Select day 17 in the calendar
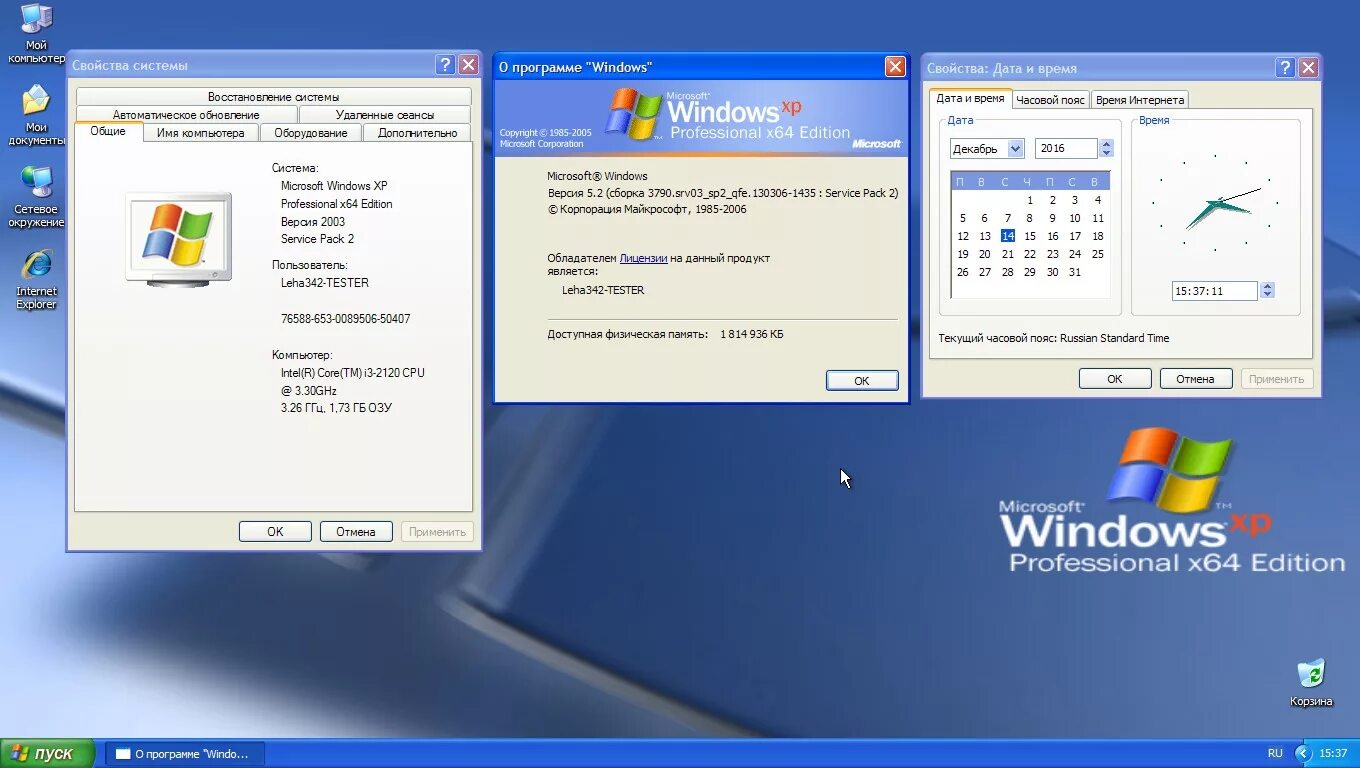Screen dimensions: 1360x768 (1075, 236)
